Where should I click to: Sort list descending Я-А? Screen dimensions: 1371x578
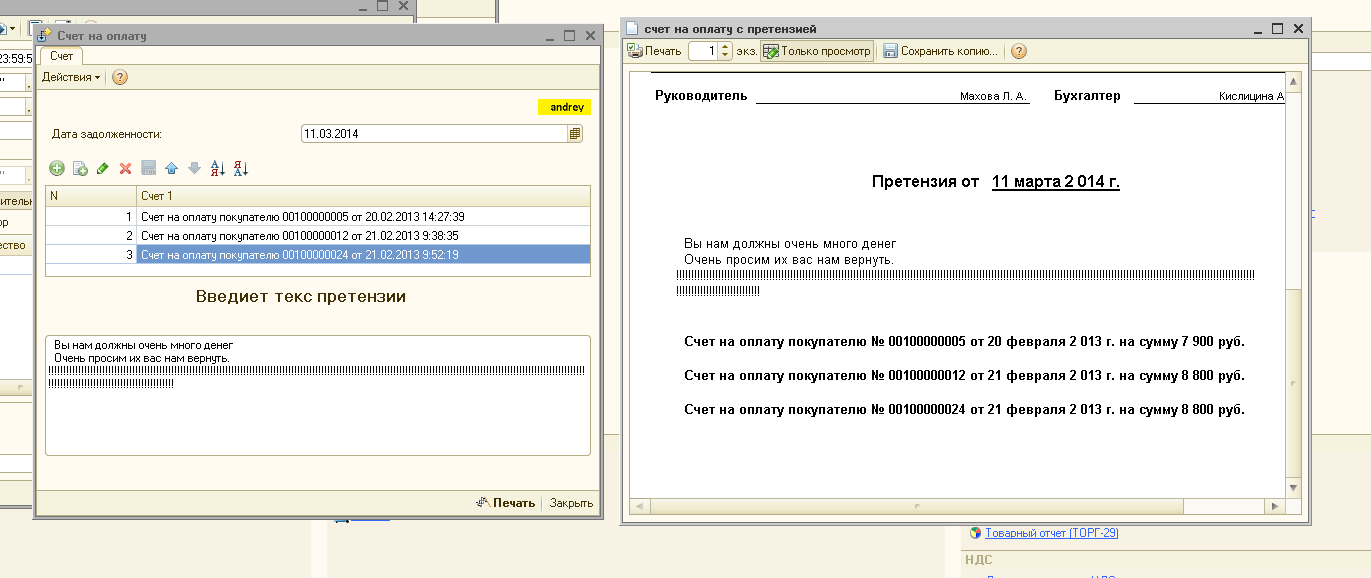click(240, 169)
